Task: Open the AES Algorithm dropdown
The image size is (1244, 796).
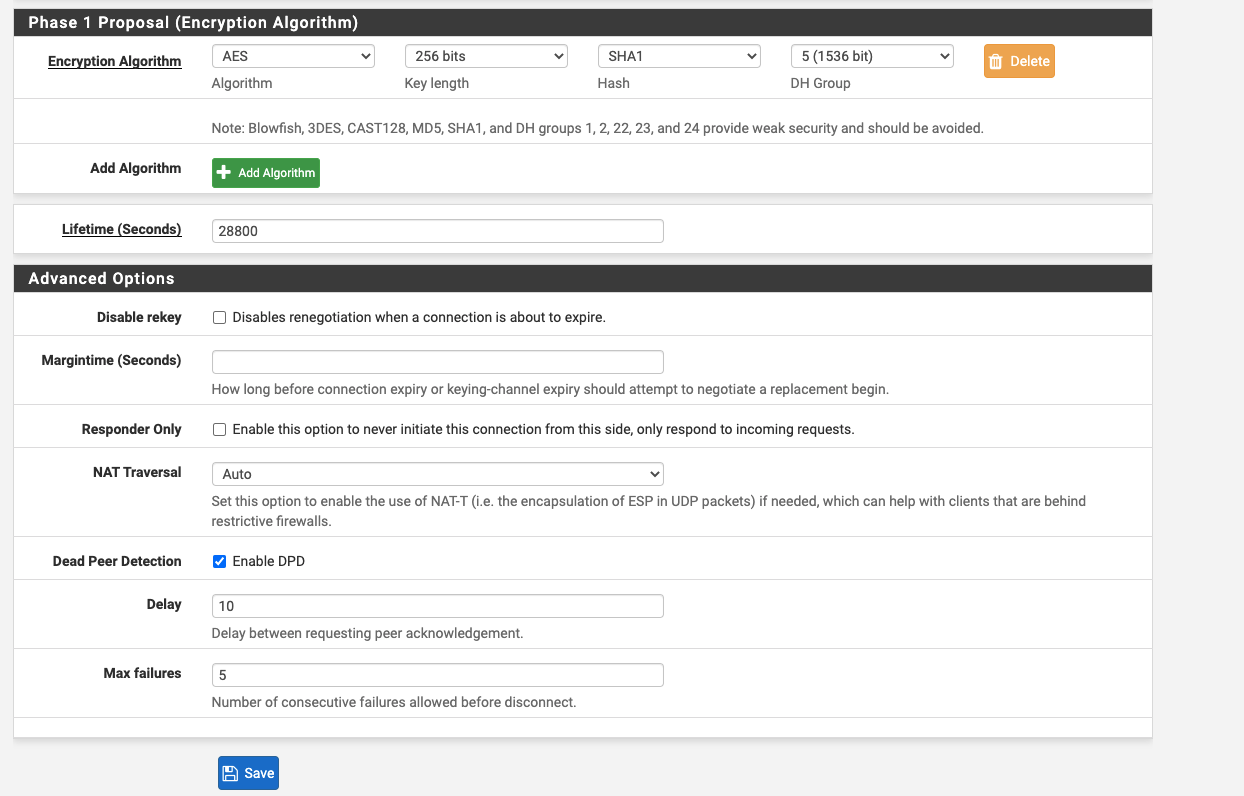Action: (293, 56)
